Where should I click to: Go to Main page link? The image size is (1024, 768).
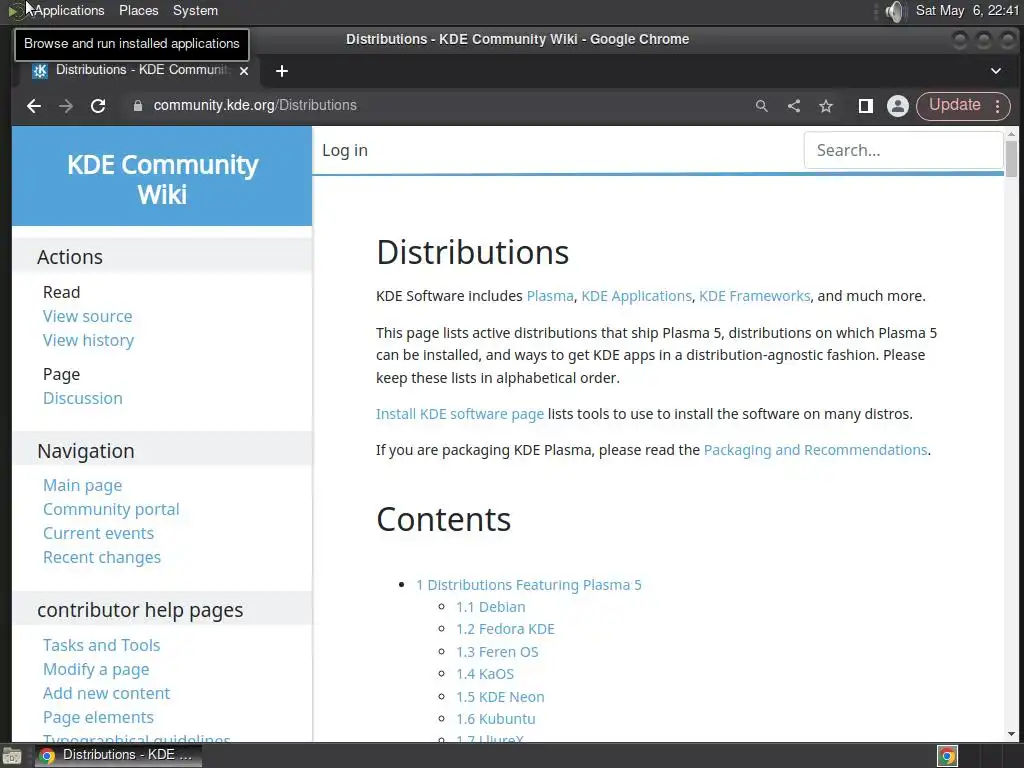click(82, 485)
